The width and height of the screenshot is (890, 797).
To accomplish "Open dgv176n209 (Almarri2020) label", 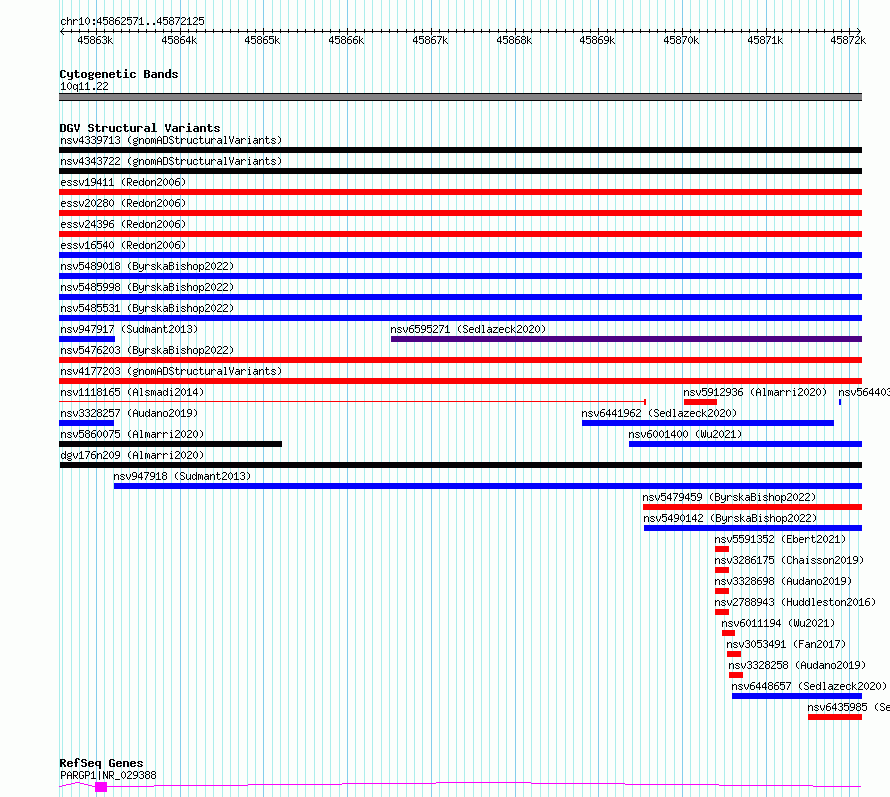I will click(132, 455).
